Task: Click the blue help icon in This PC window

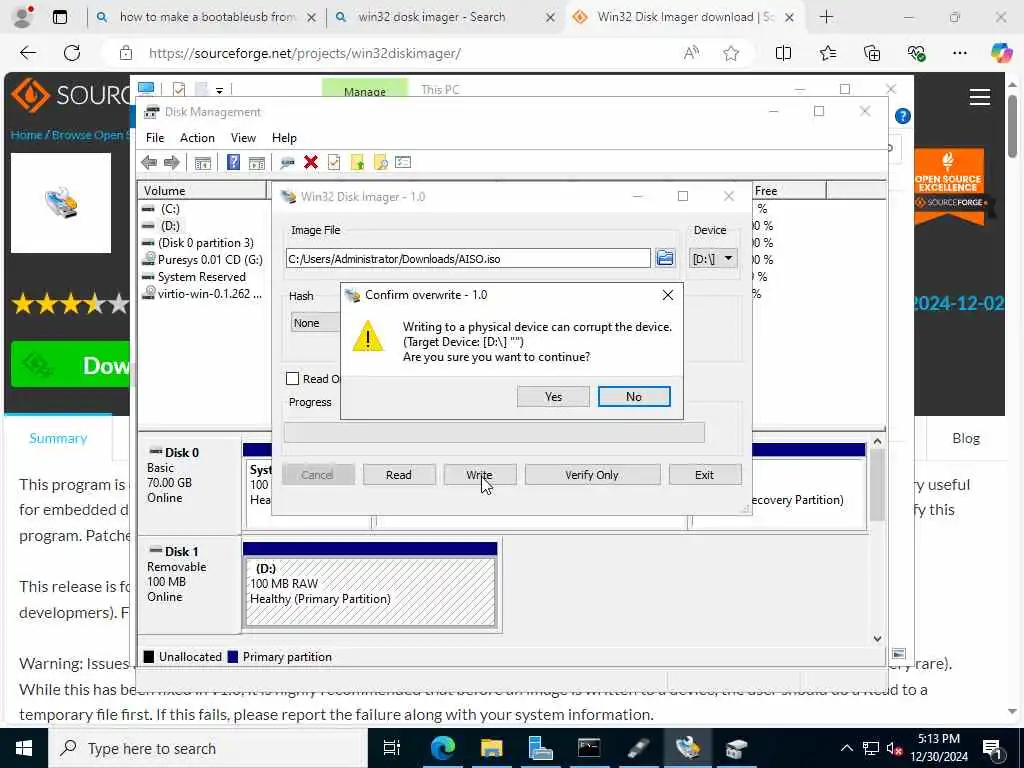Action: pyautogui.click(x=903, y=116)
